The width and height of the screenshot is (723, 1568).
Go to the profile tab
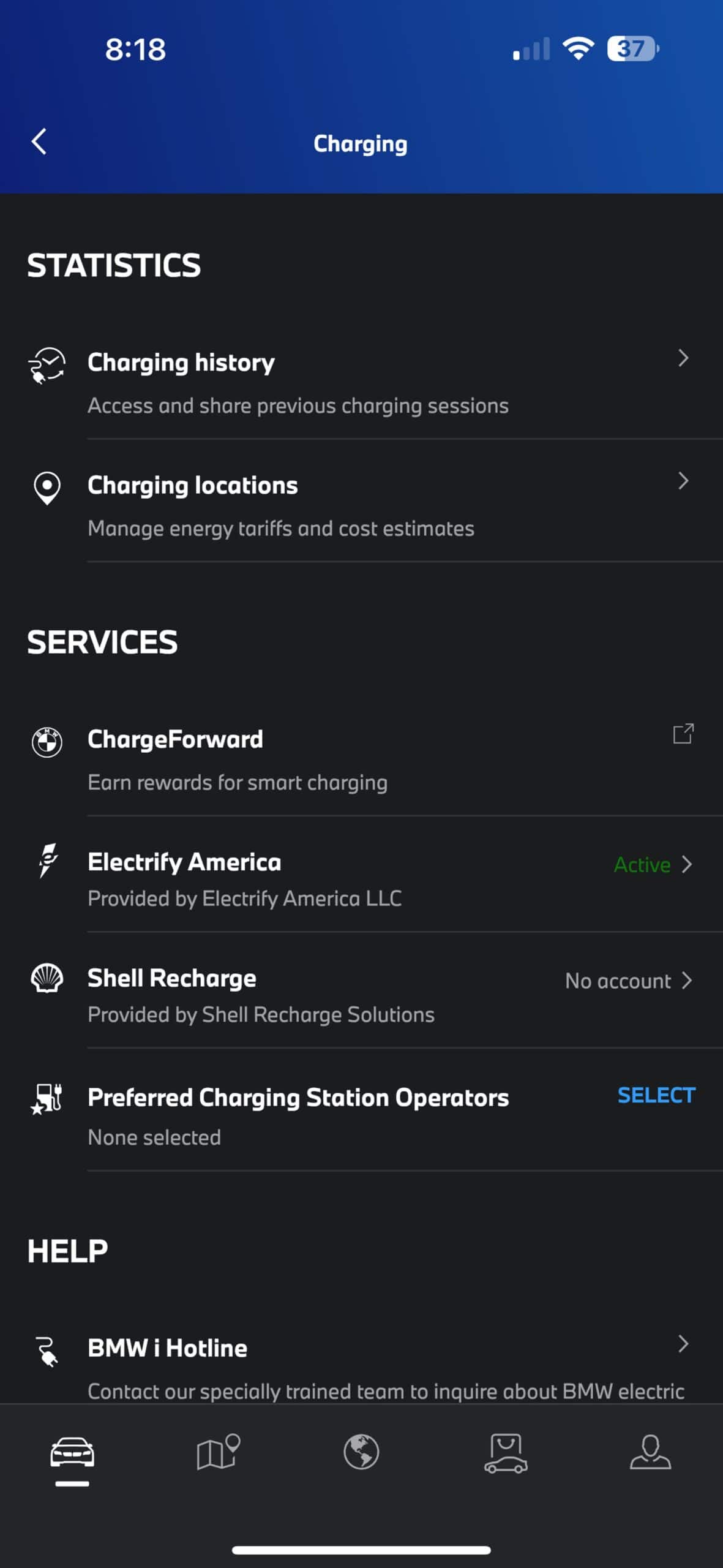click(x=650, y=1453)
